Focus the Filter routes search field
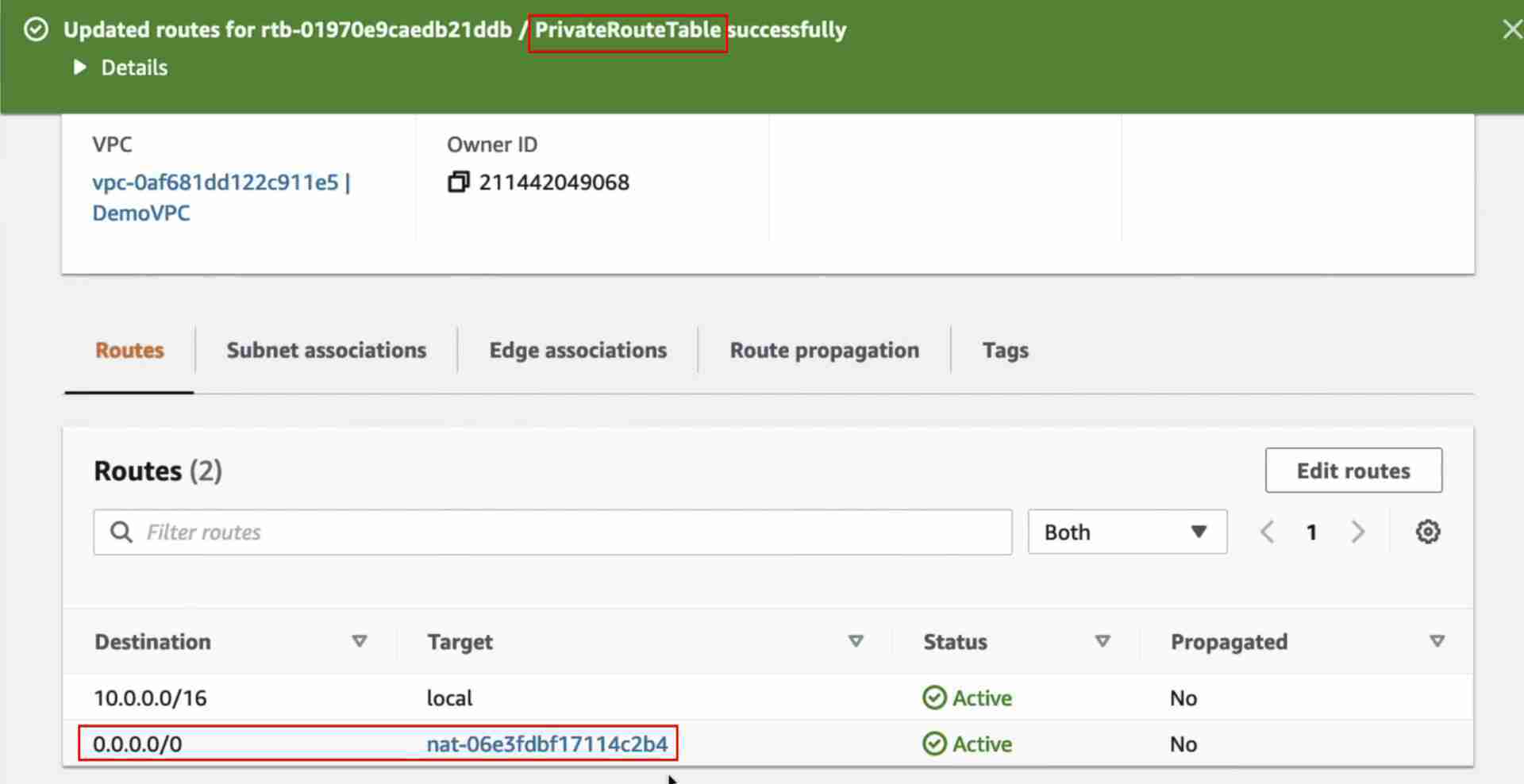Screen dimensions: 1524x784 (552, 532)
